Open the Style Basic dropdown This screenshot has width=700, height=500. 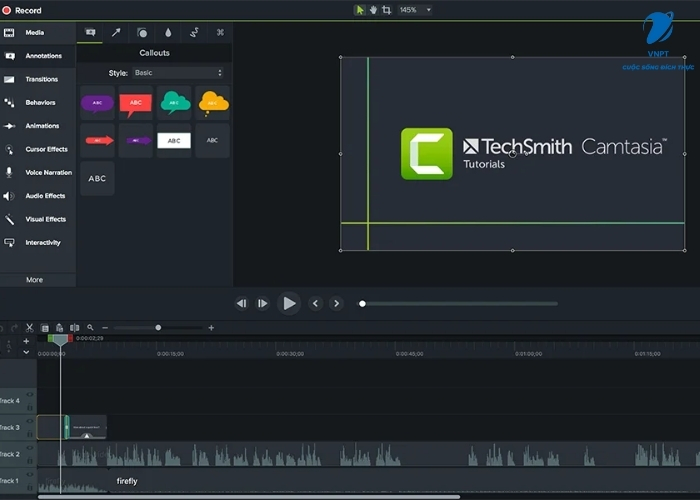[178, 73]
